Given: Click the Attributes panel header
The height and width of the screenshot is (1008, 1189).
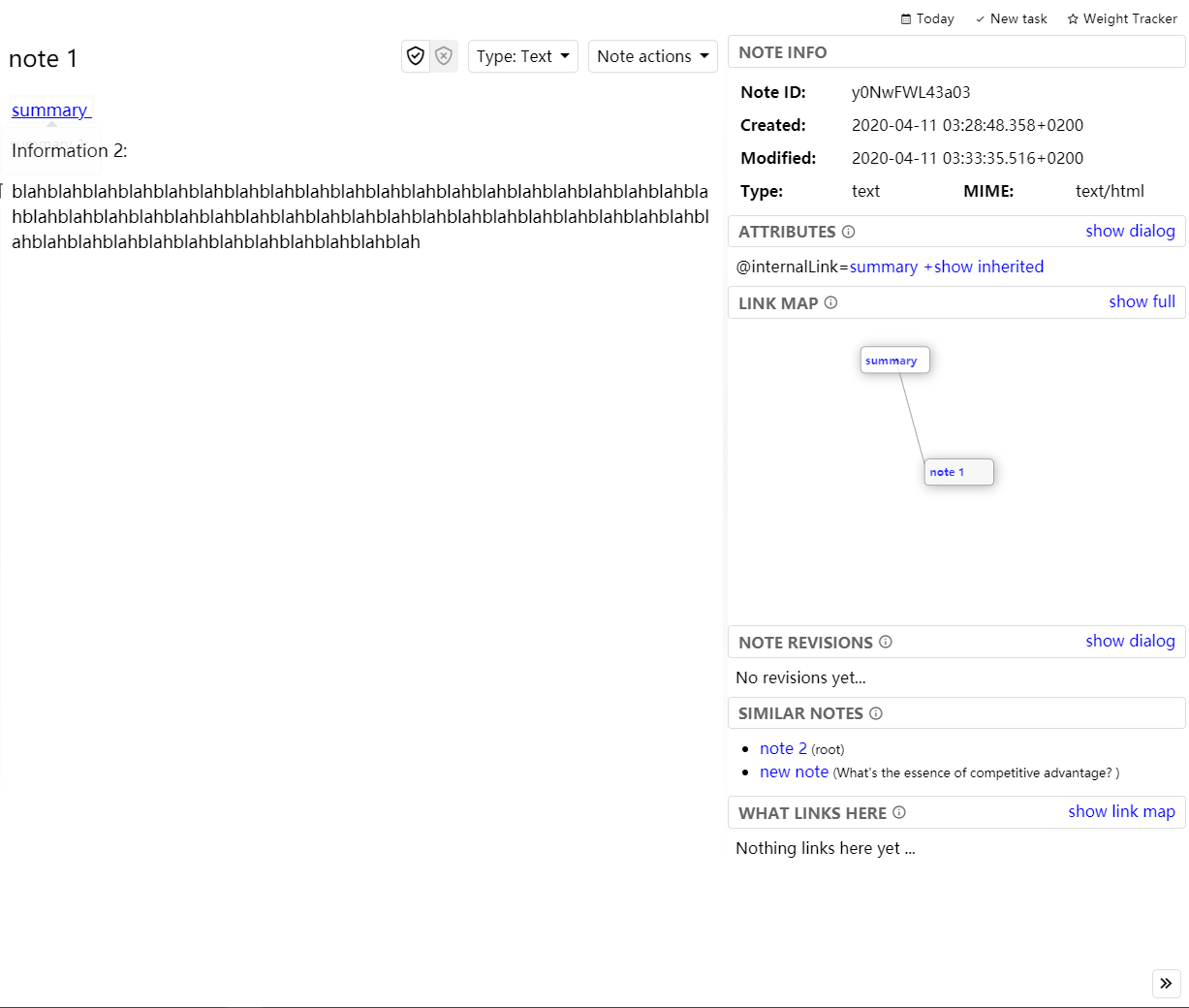Looking at the screenshot, I should (956, 232).
